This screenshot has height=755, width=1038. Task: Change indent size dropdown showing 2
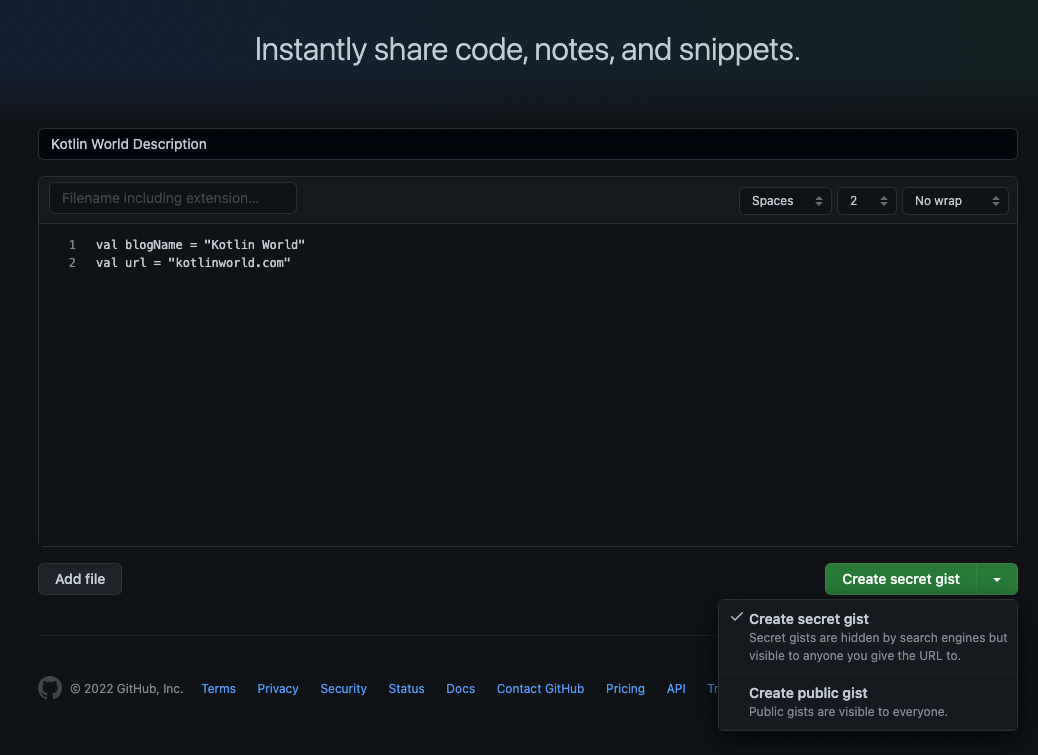pyautogui.click(x=867, y=201)
